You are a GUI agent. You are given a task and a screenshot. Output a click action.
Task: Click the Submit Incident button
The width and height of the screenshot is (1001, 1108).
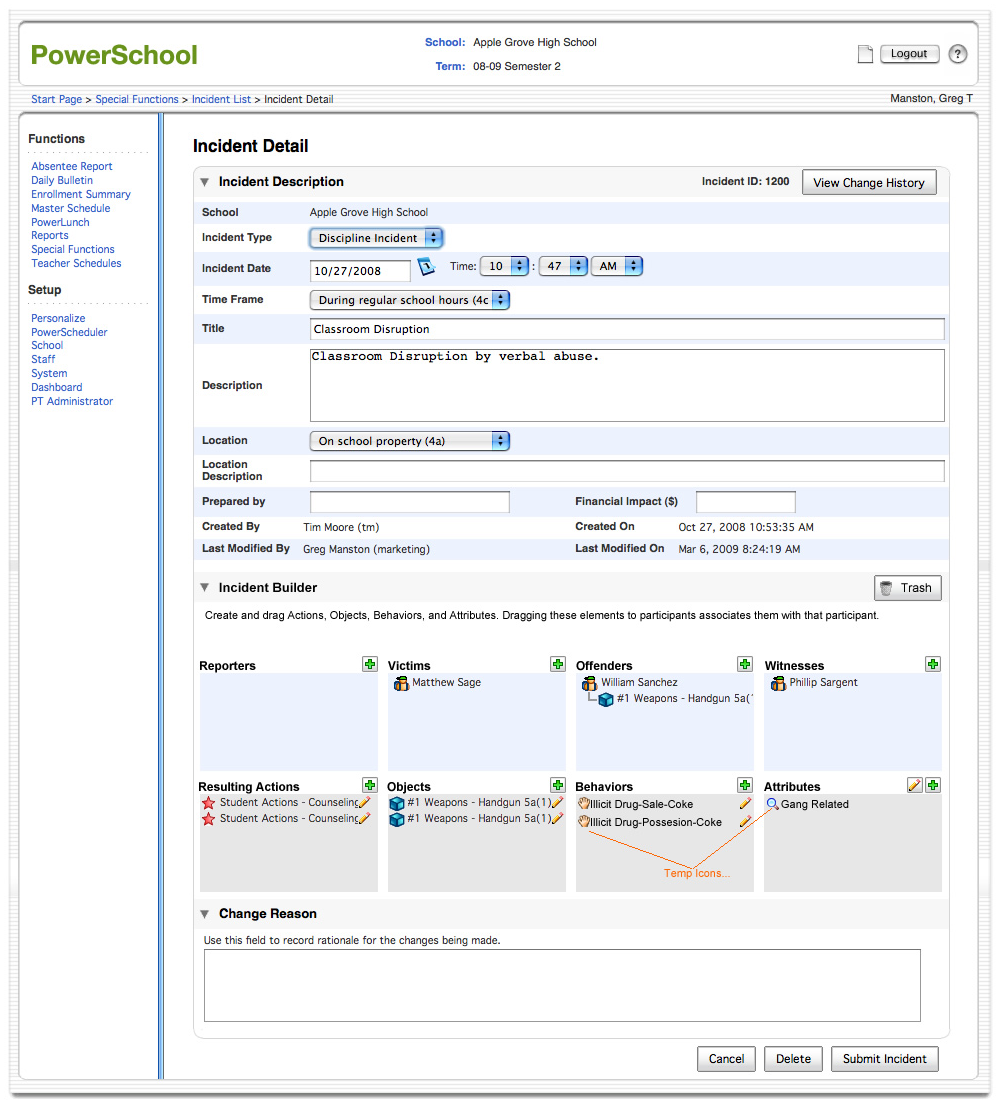click(x=885, y=1059)
